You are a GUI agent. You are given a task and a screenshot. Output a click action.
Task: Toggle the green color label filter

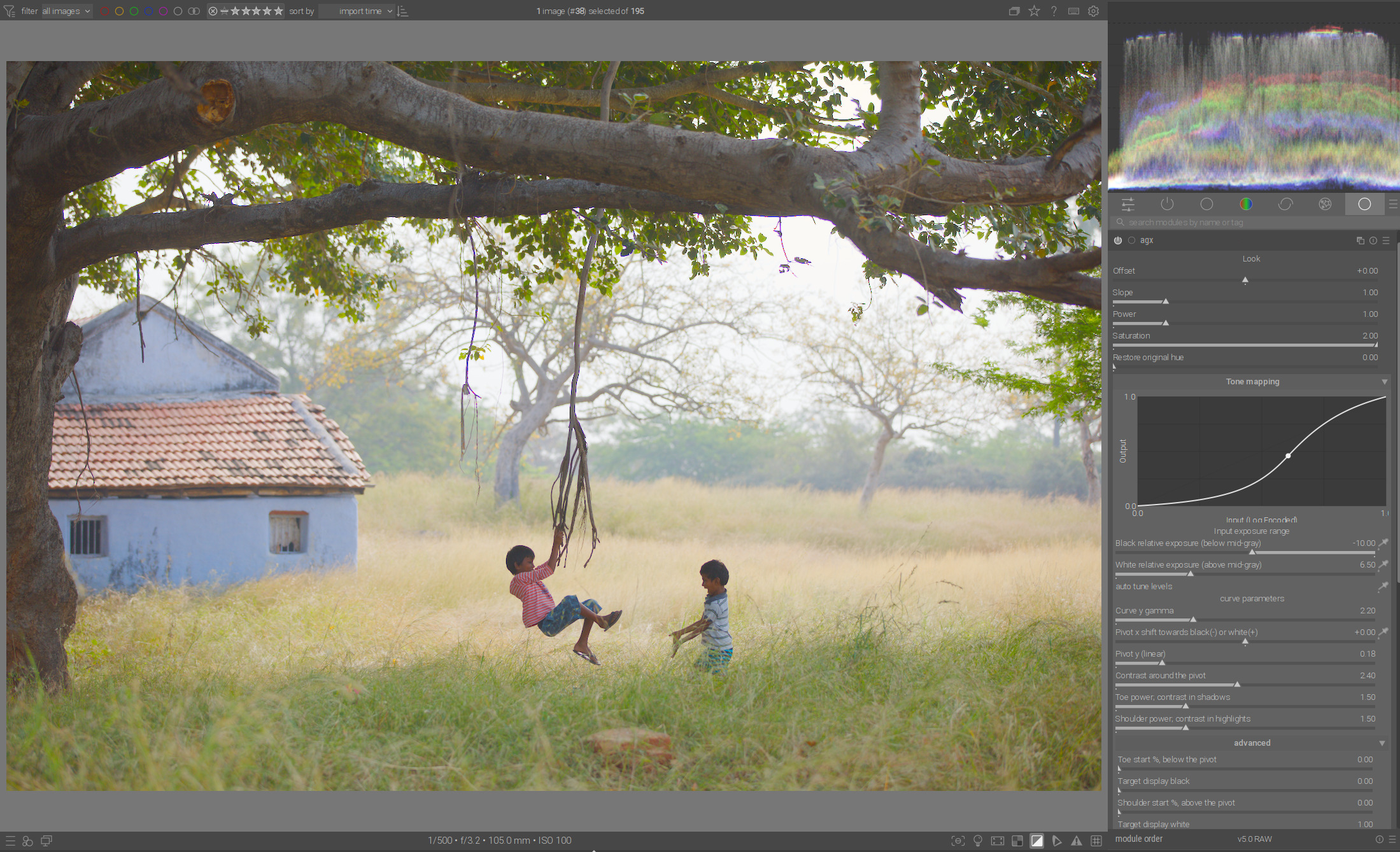point(134,11)
